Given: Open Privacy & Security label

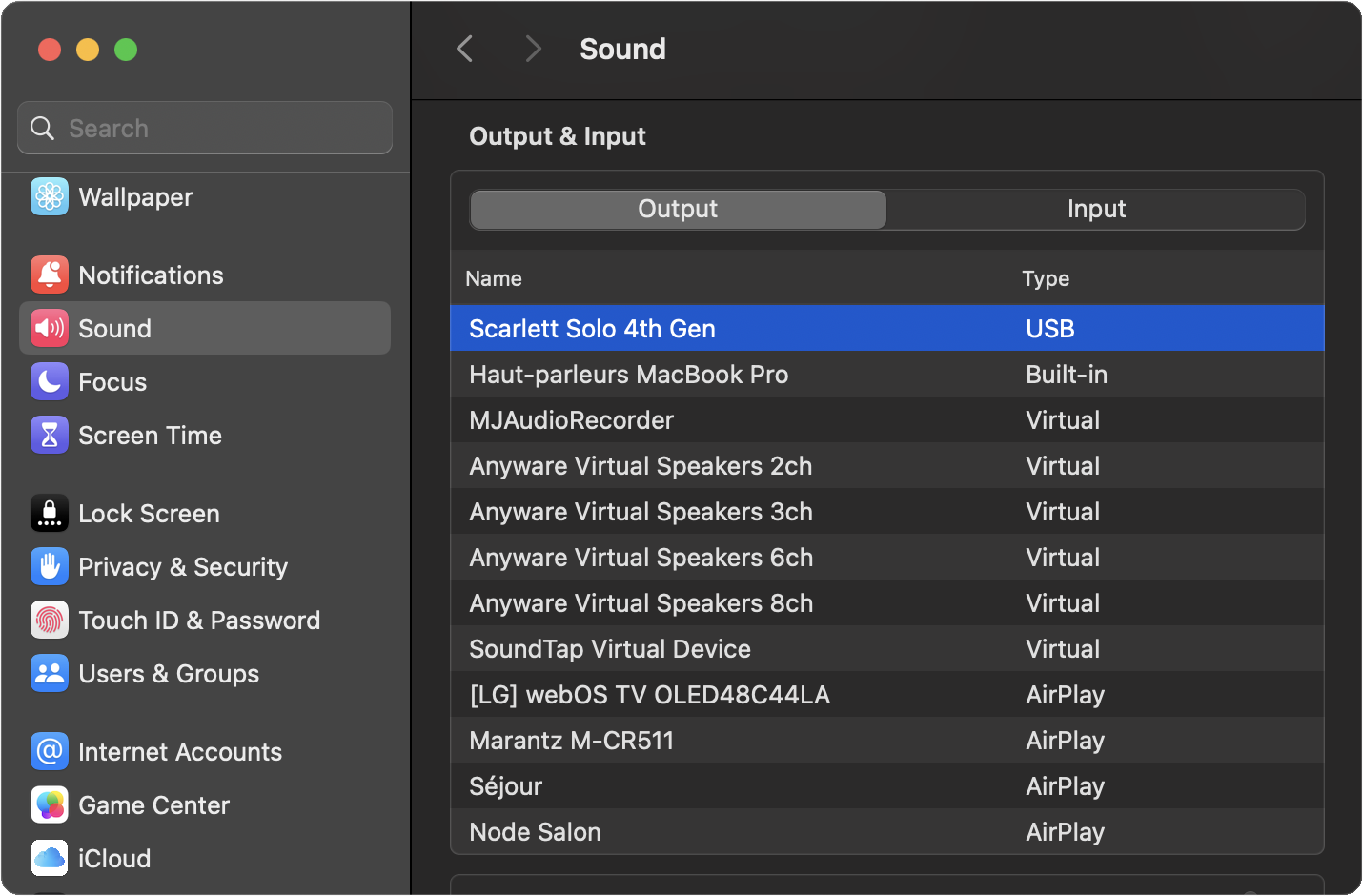Looking at the screenshot, I should (x=183, y=567).
